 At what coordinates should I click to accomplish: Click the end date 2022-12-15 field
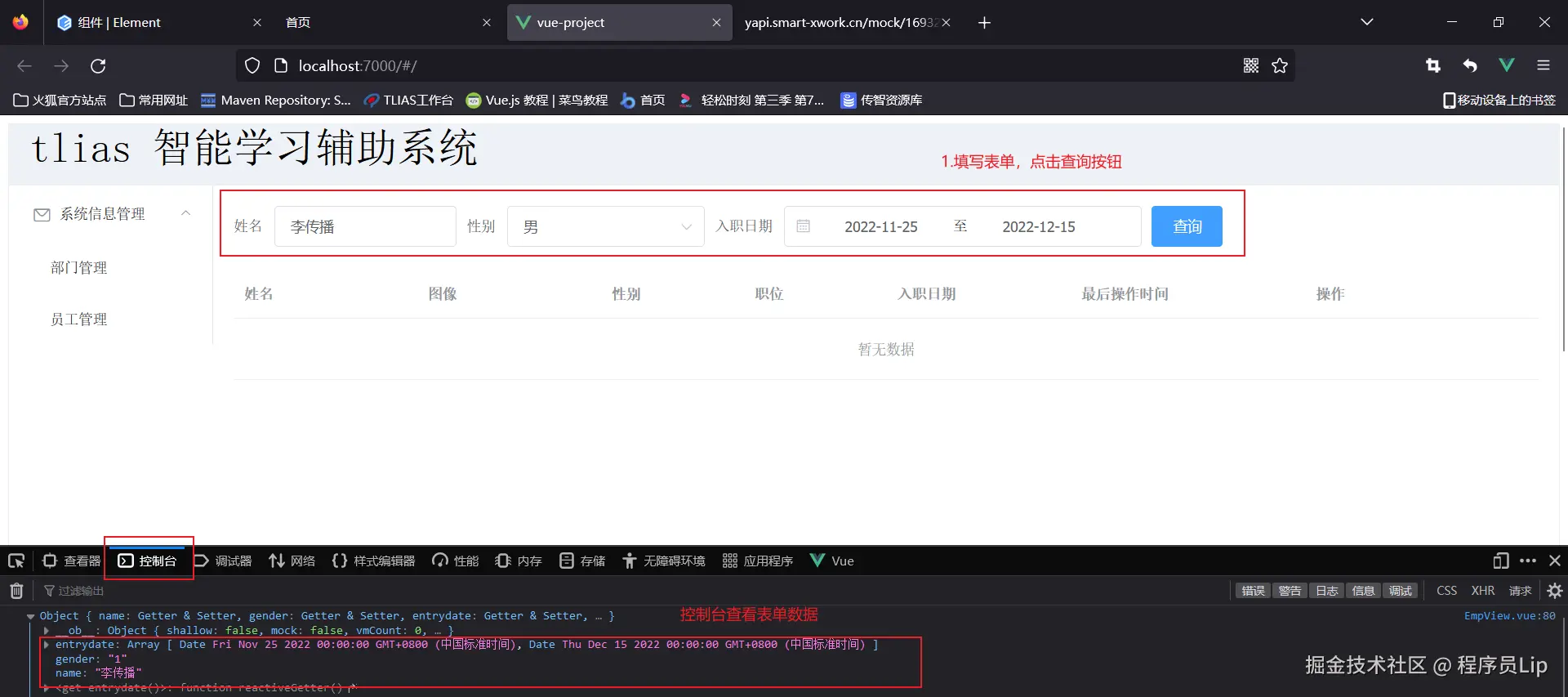[x=1039, y=226]
